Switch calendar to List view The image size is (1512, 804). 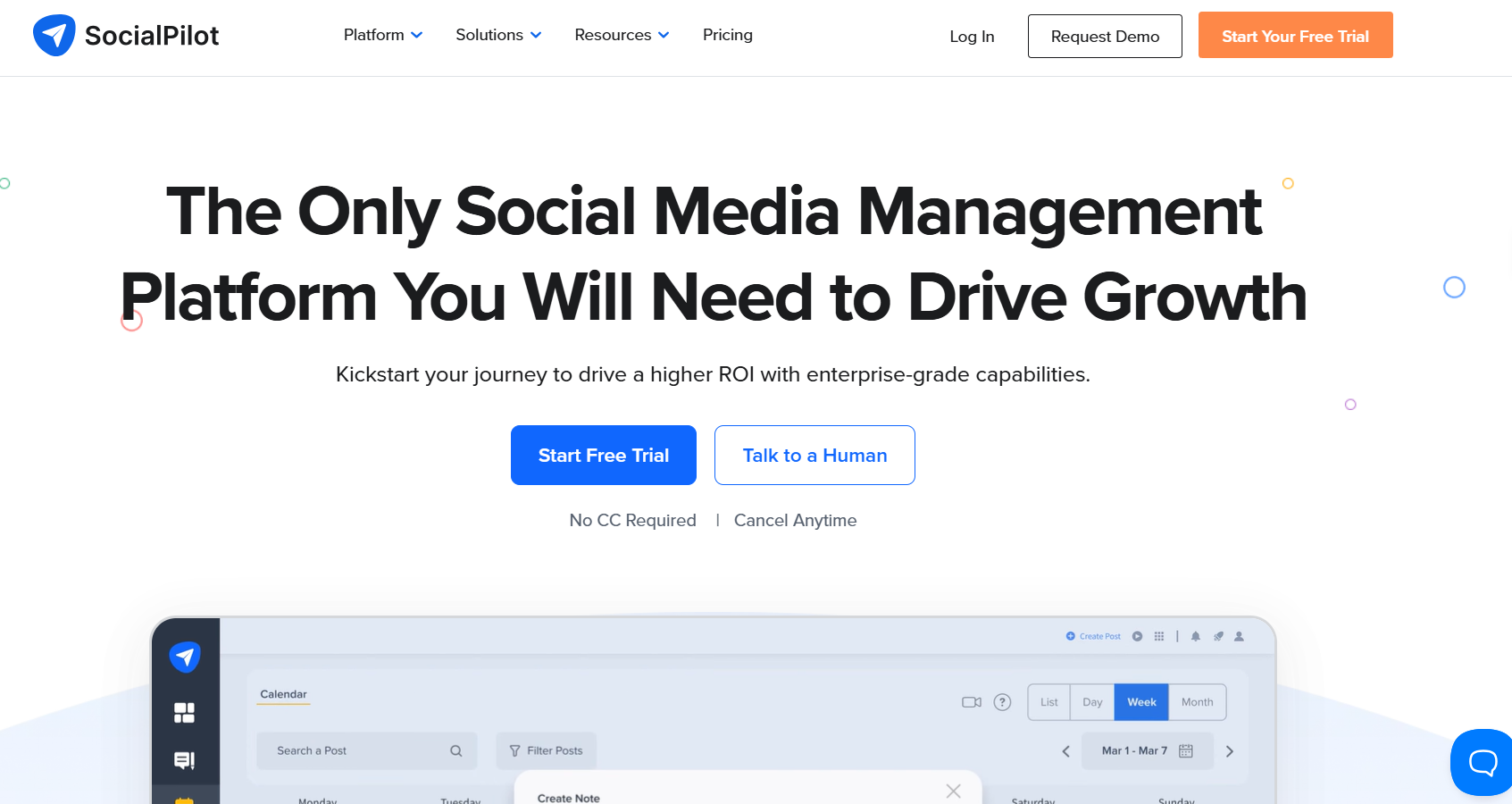coord(1049,702)
